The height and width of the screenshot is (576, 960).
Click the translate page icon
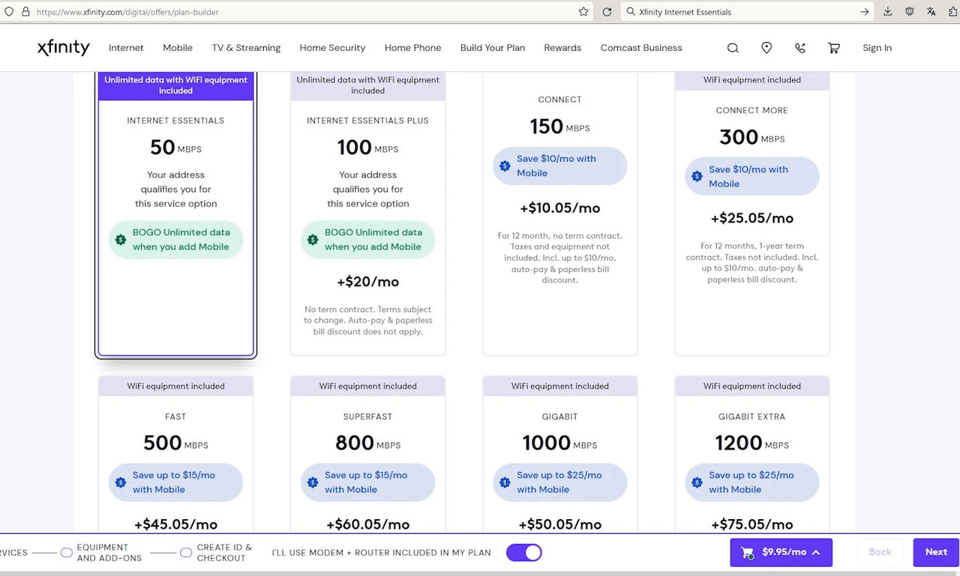coord(931,12)
